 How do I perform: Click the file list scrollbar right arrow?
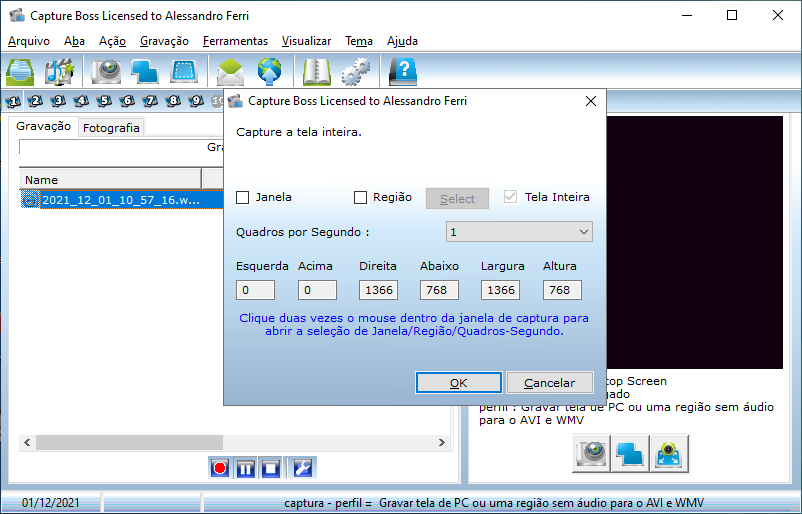(442, 442)
